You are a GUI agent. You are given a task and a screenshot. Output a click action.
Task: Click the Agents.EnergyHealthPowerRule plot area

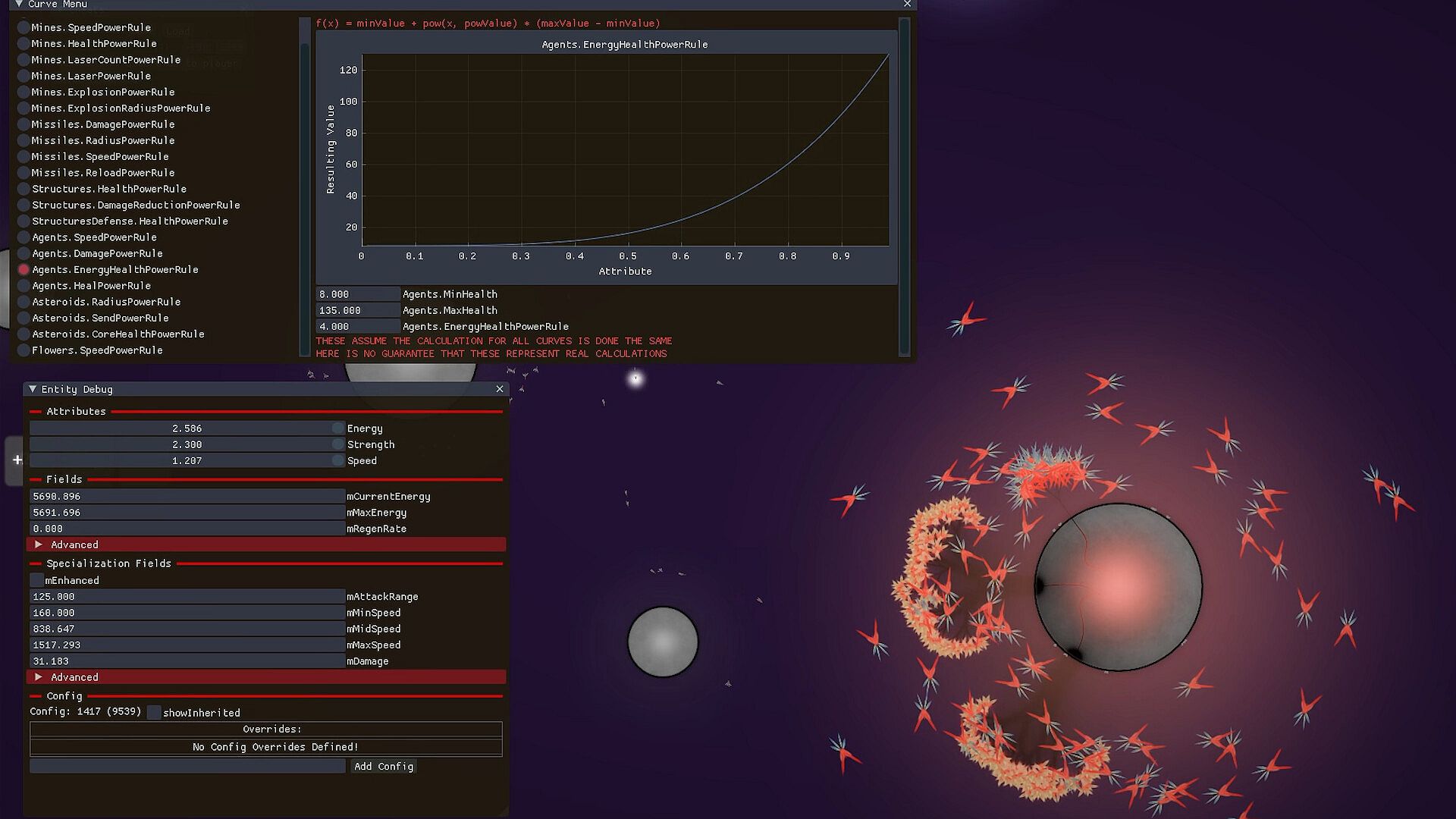(x=625, y=149)
